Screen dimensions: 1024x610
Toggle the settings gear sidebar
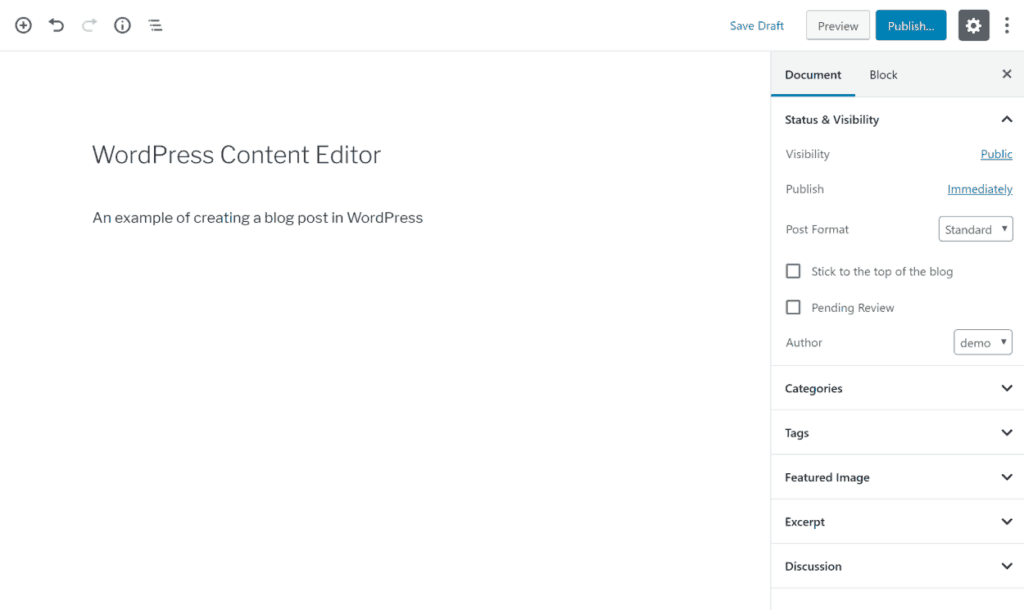(x=973, y=25)
